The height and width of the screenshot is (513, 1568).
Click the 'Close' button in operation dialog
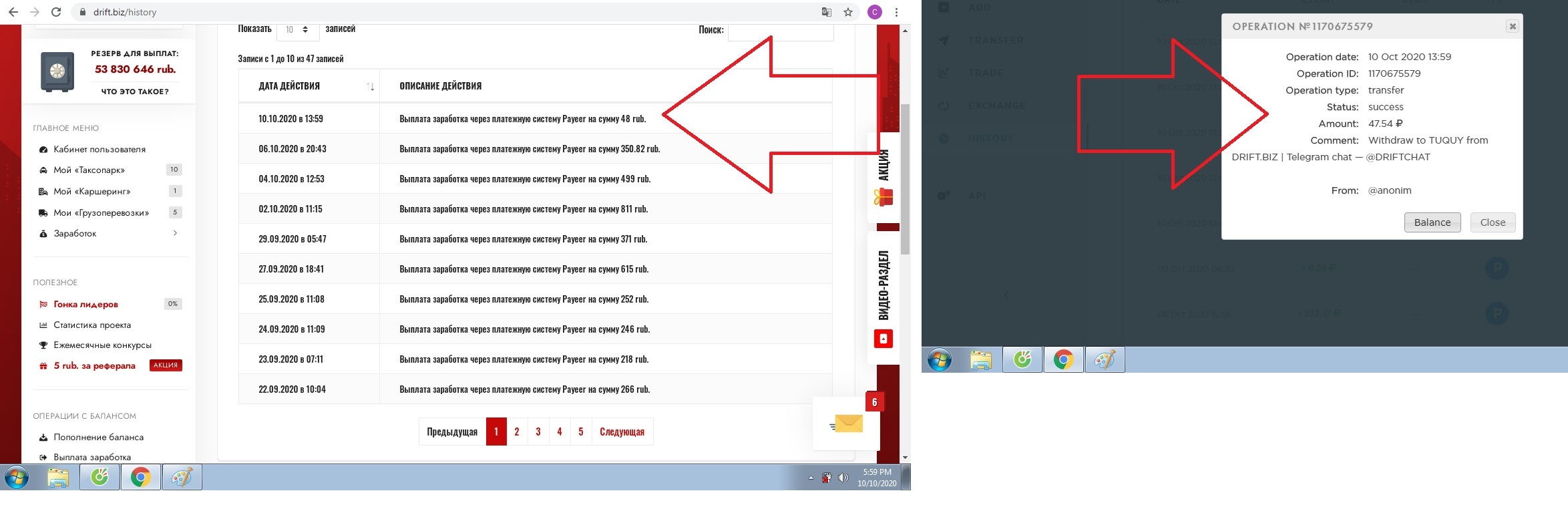point(1493,222)
